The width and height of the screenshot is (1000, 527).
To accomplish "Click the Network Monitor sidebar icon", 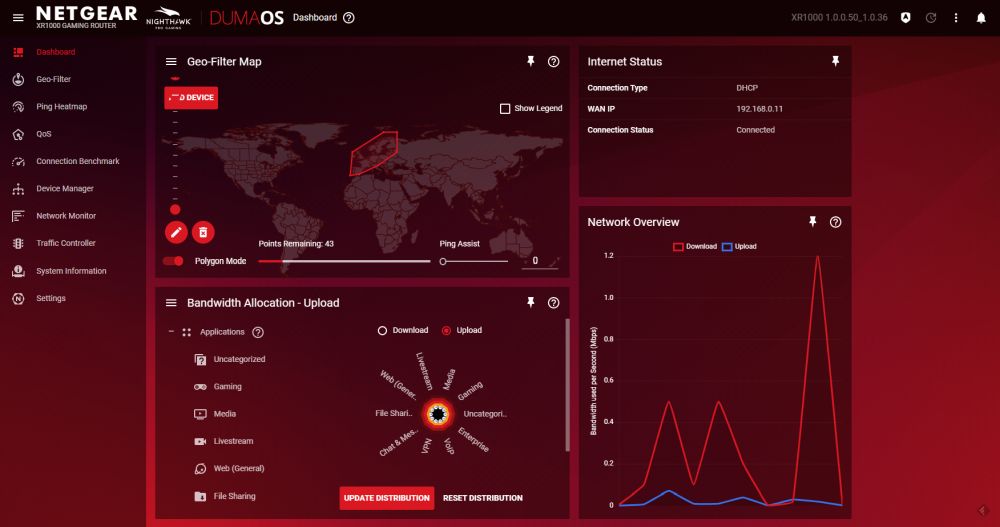I will (18, 216).
